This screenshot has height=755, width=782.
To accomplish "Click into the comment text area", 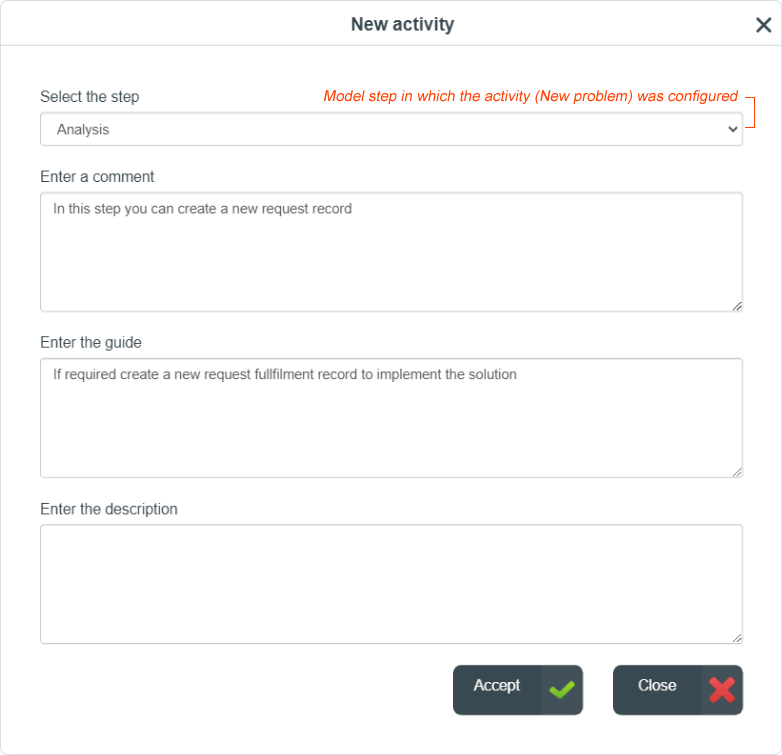I will 391,252.
